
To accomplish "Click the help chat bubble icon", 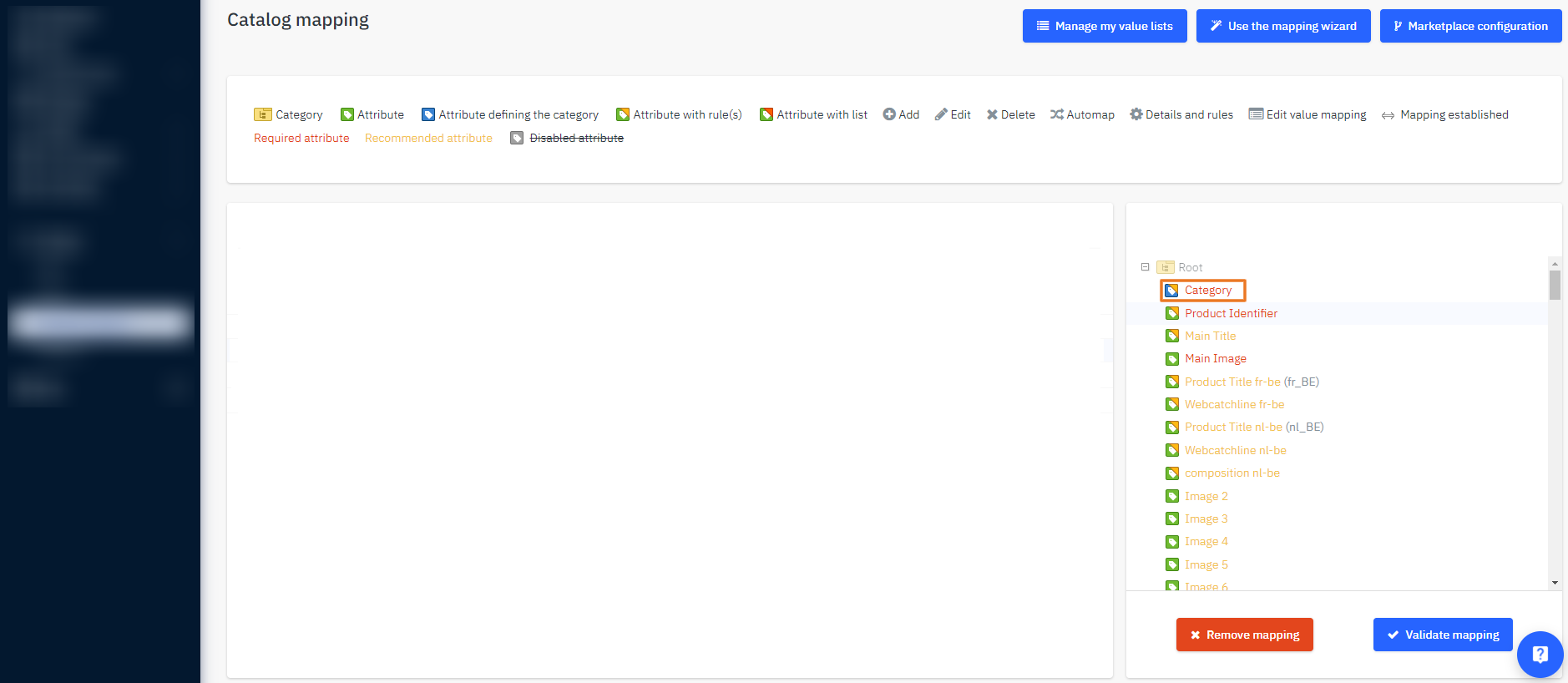I will tap(1540, 655).
